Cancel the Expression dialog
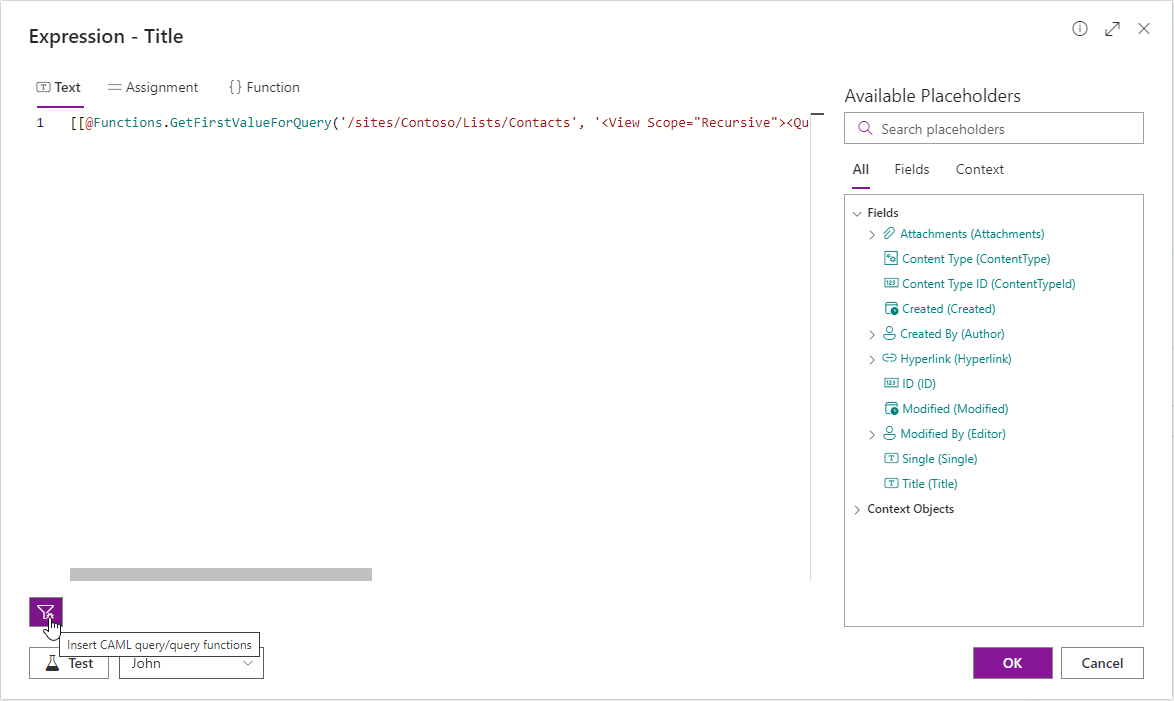This screenshot has height=701, width=1174. tap(1102, 662)
